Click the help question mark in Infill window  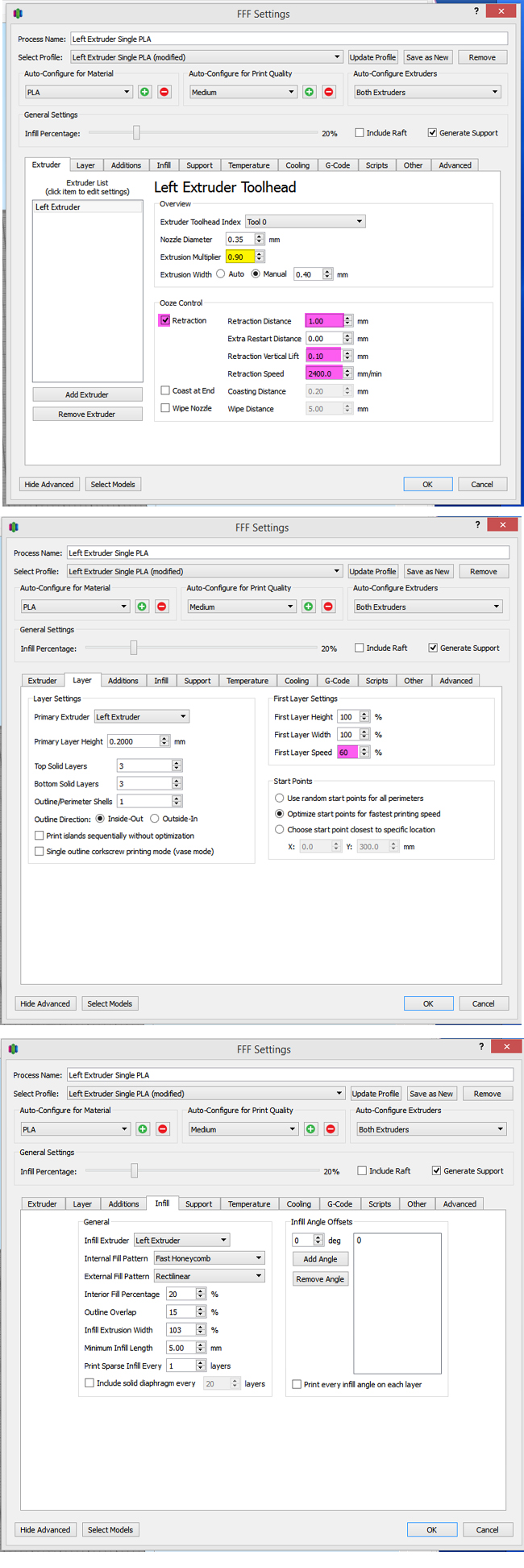coord(481,1046)
